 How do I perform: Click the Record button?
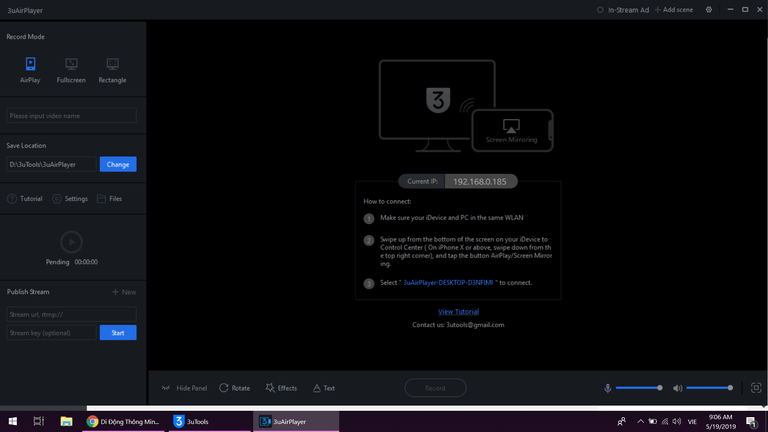(435, 388)
